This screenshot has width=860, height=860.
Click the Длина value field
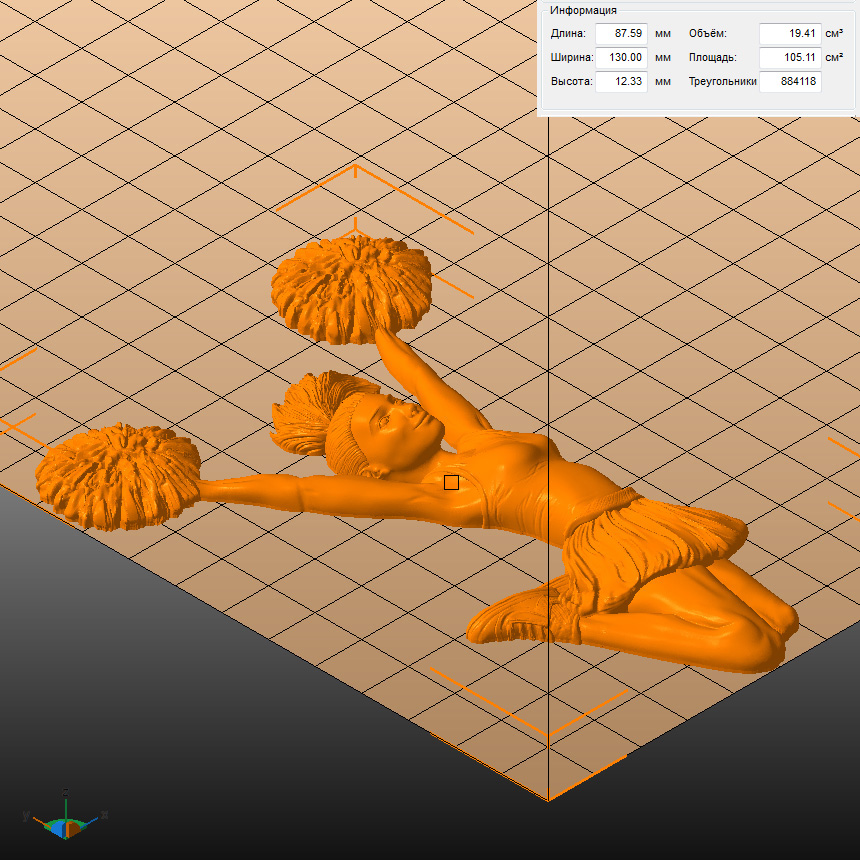tap(620, 34)
